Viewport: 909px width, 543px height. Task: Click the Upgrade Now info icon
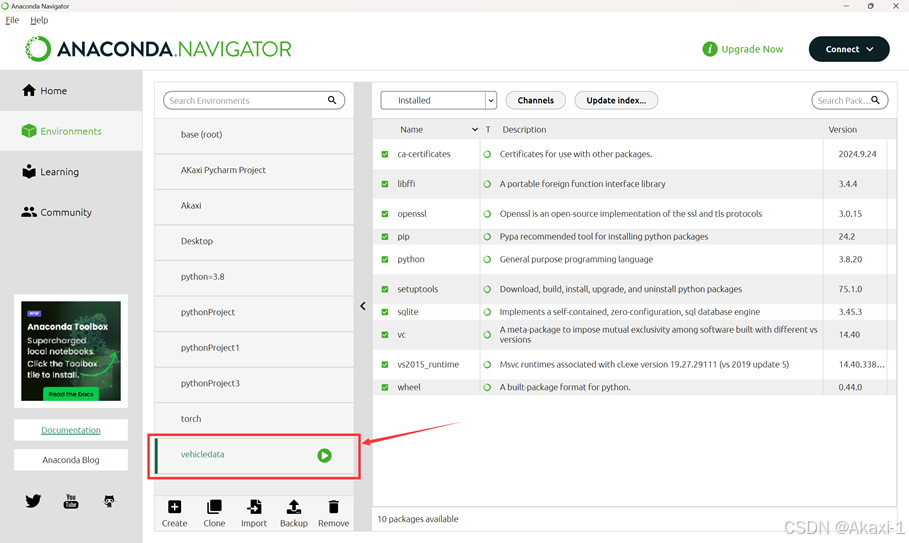(710, 49)
